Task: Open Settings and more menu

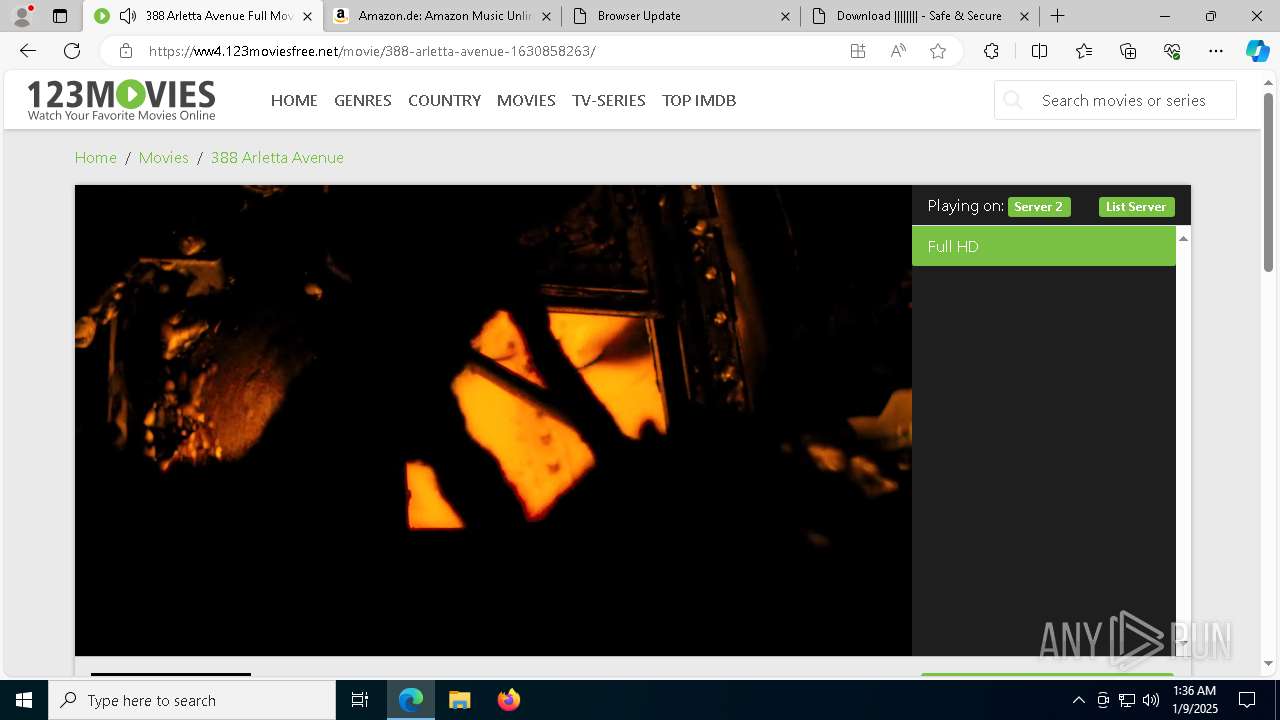Action: pyautogui.click(x=1216, y=51)
